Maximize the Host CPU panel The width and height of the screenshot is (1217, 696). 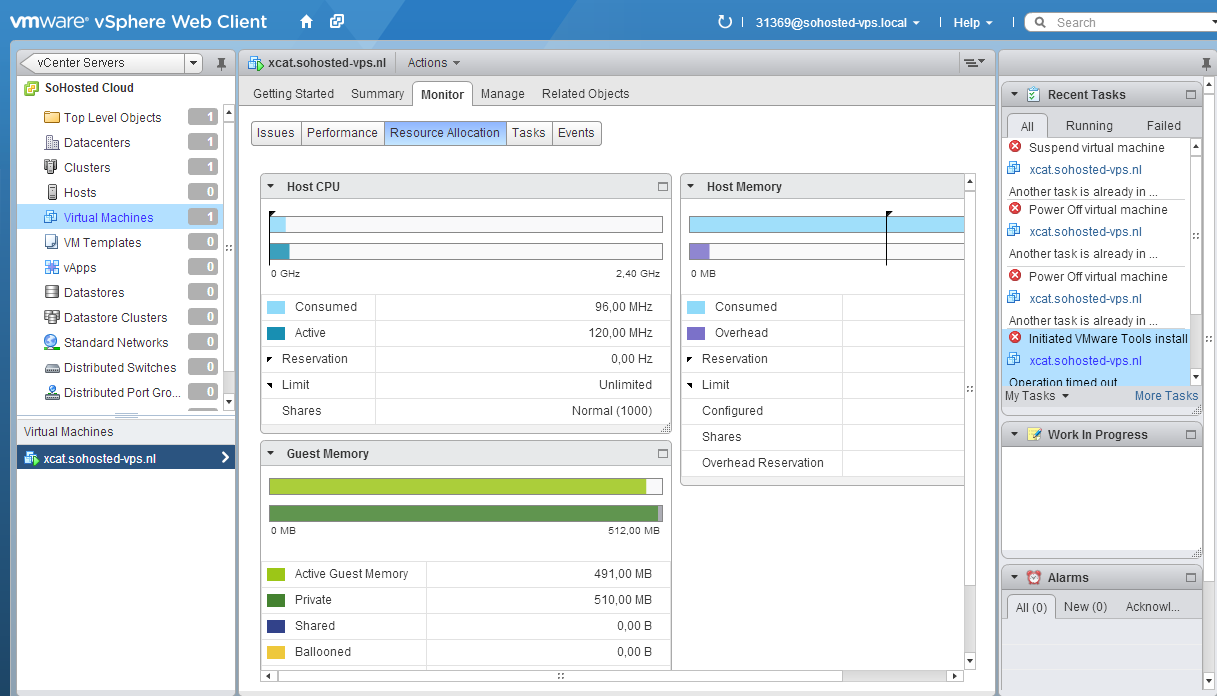(662, 187)
